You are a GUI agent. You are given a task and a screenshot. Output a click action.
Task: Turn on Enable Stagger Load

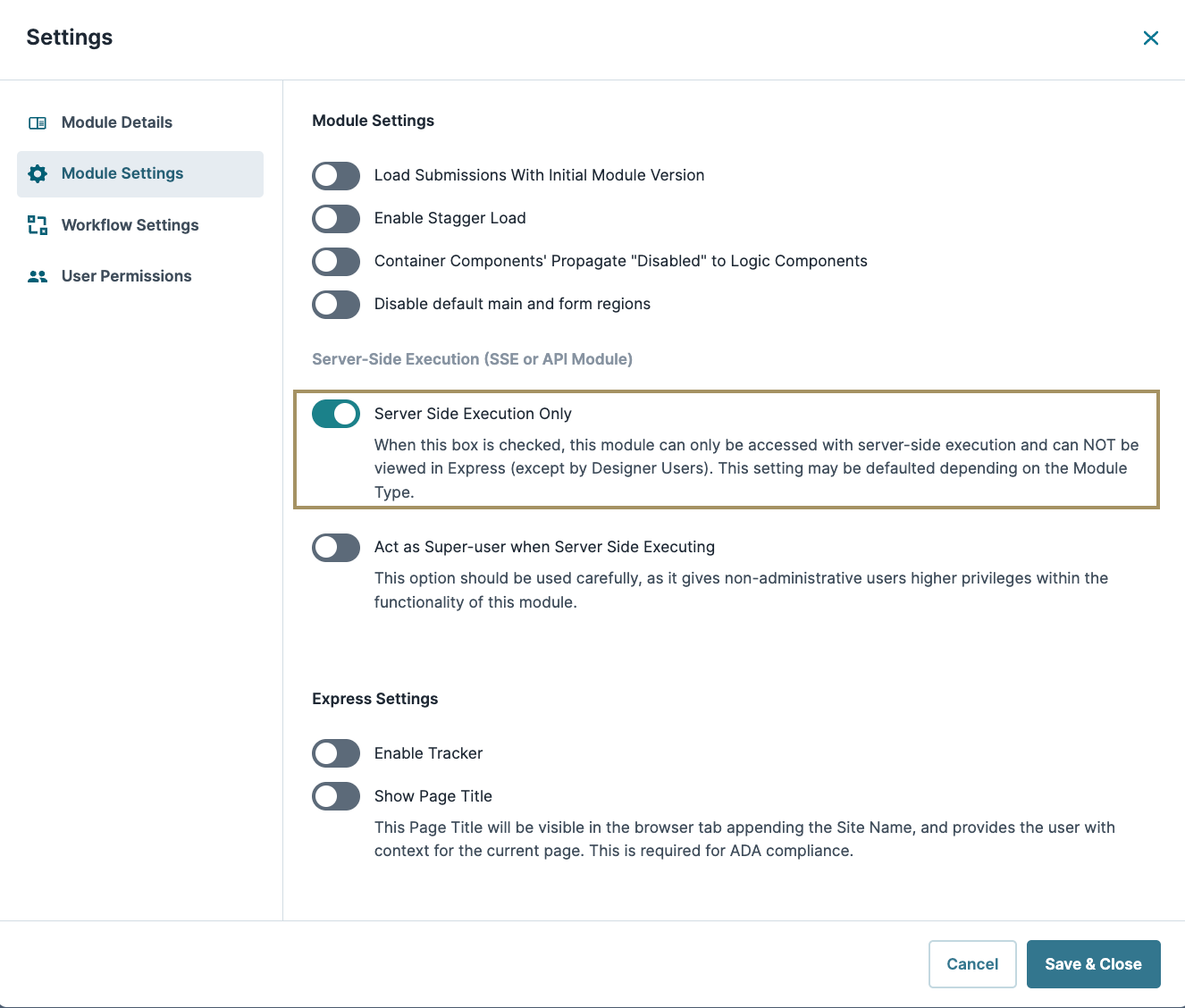coord(335,218)
